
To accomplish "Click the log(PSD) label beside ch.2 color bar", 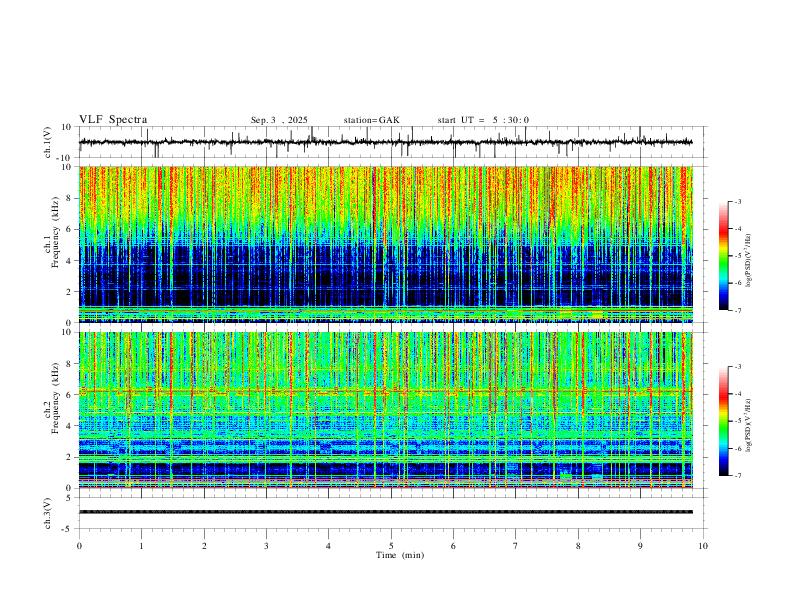I will pyautogui.click(x=749, y=425).
